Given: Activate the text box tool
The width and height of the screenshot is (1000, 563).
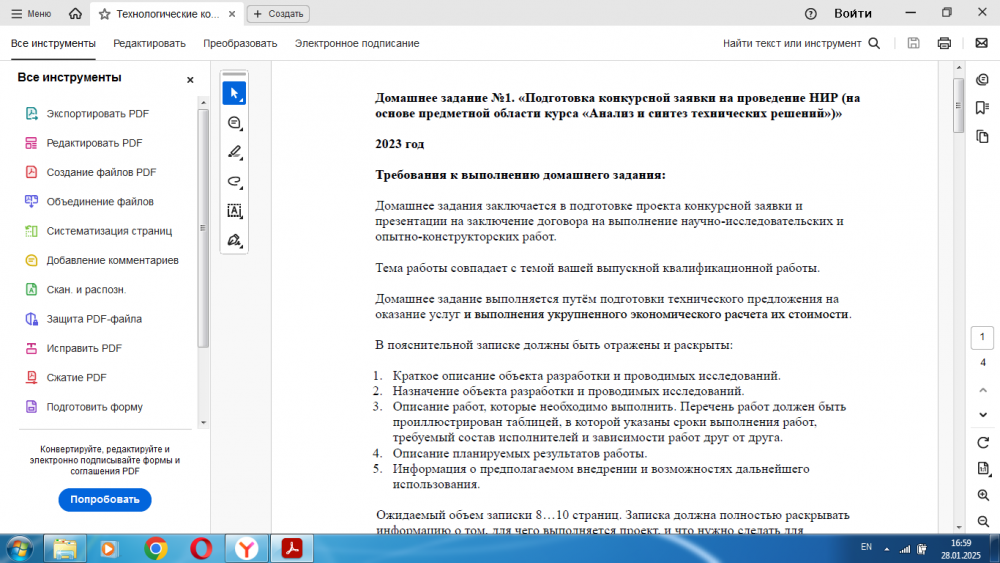Looking at the screenshot, I should click(234, 211).
